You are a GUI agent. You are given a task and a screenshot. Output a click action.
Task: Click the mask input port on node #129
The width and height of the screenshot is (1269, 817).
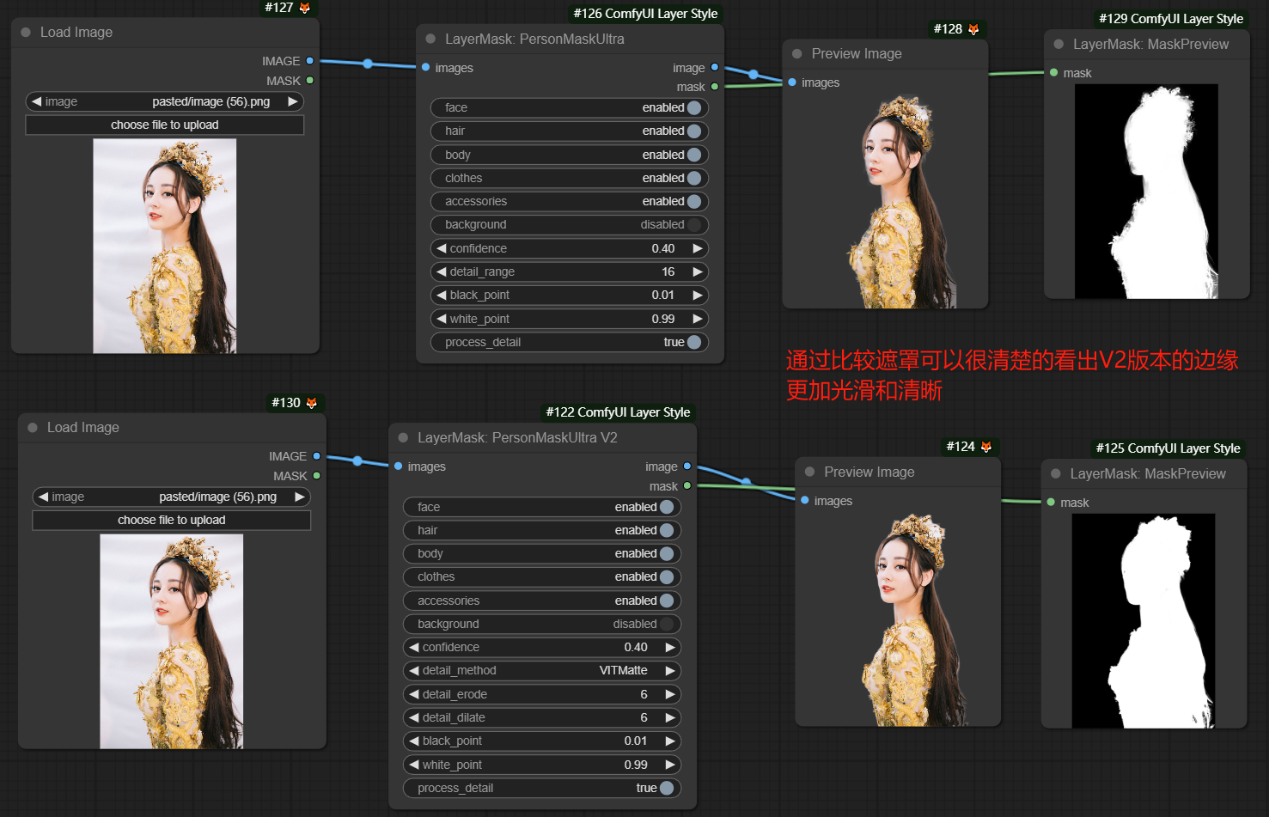pyautogui.click(x=1053, y=73)
